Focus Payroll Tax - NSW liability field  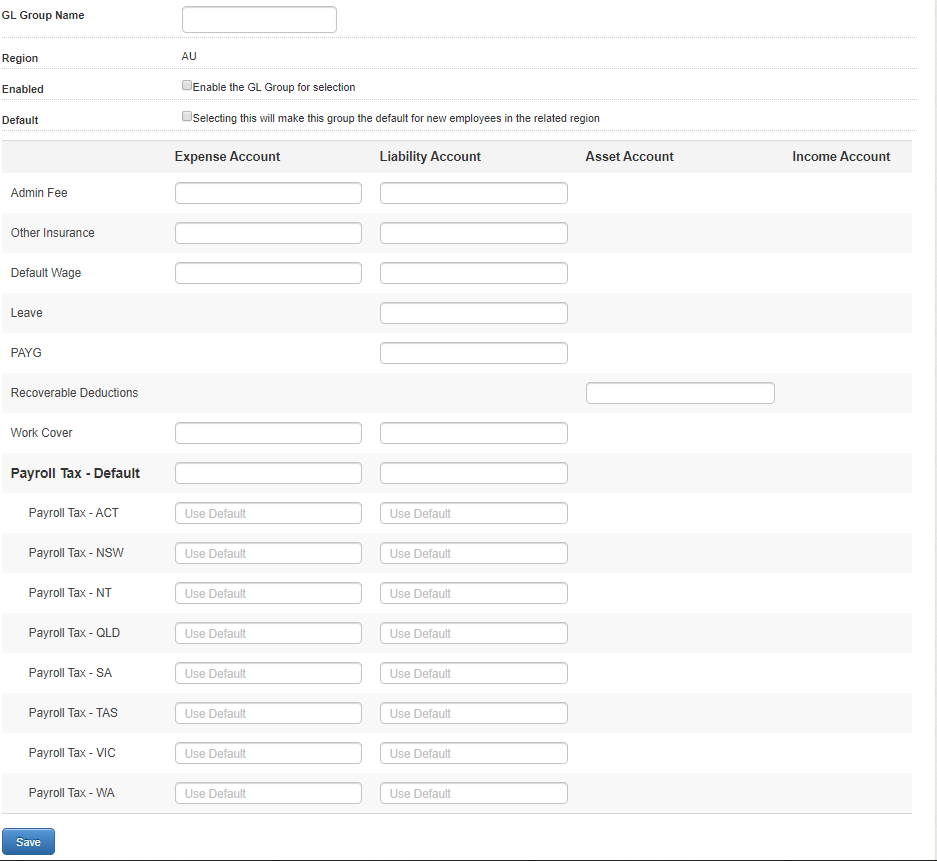pos(473,553)
